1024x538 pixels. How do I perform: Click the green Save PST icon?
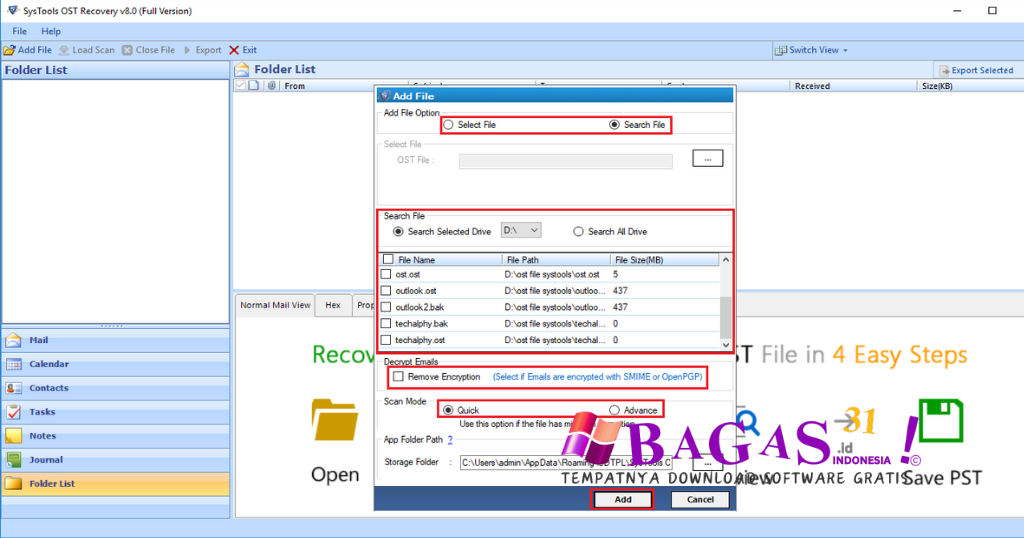[940, 420]
